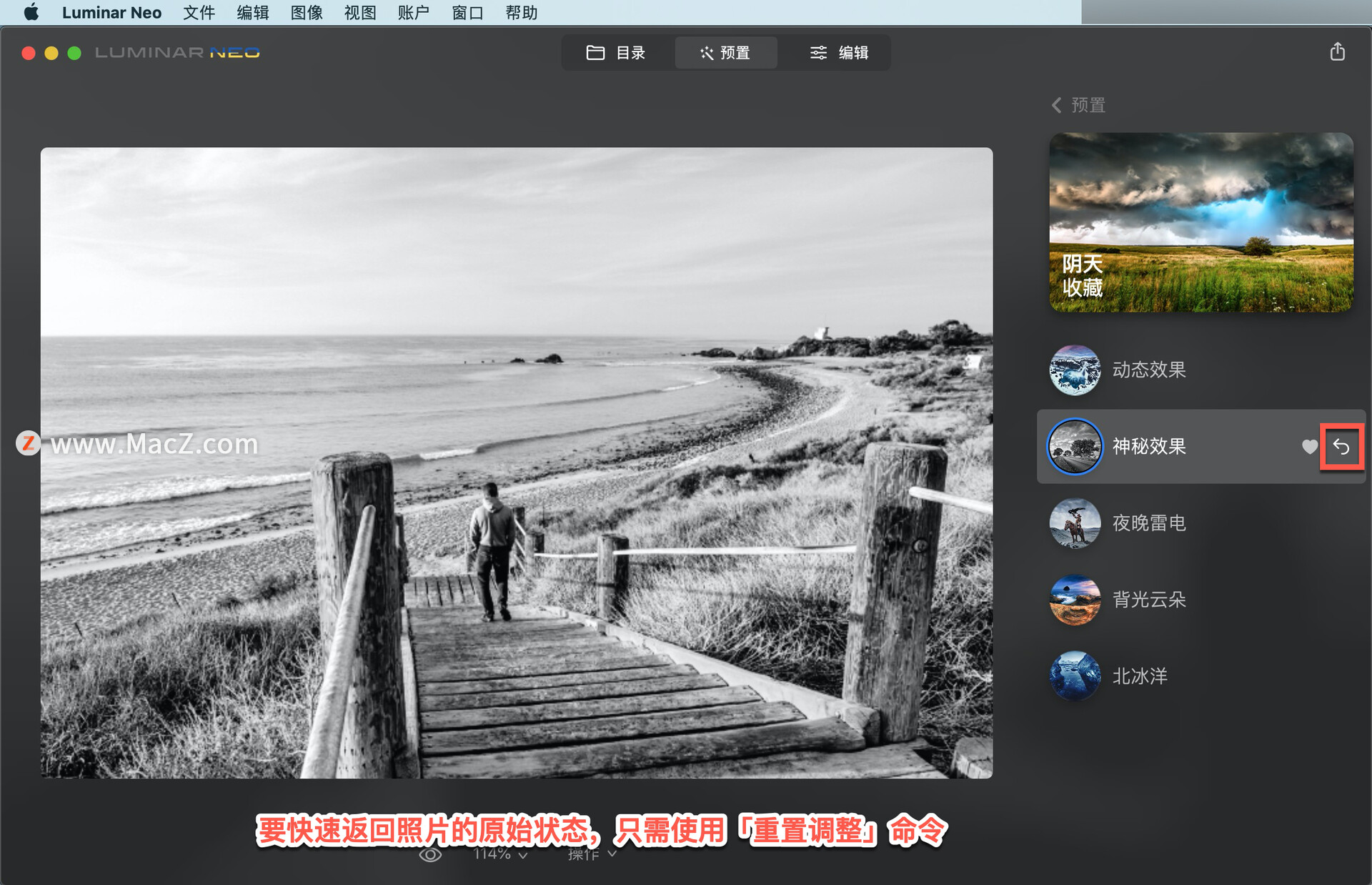The image size is (1372, 885).
Task: Click the 神秘效果 preset label
Action: coord(1149,446)
